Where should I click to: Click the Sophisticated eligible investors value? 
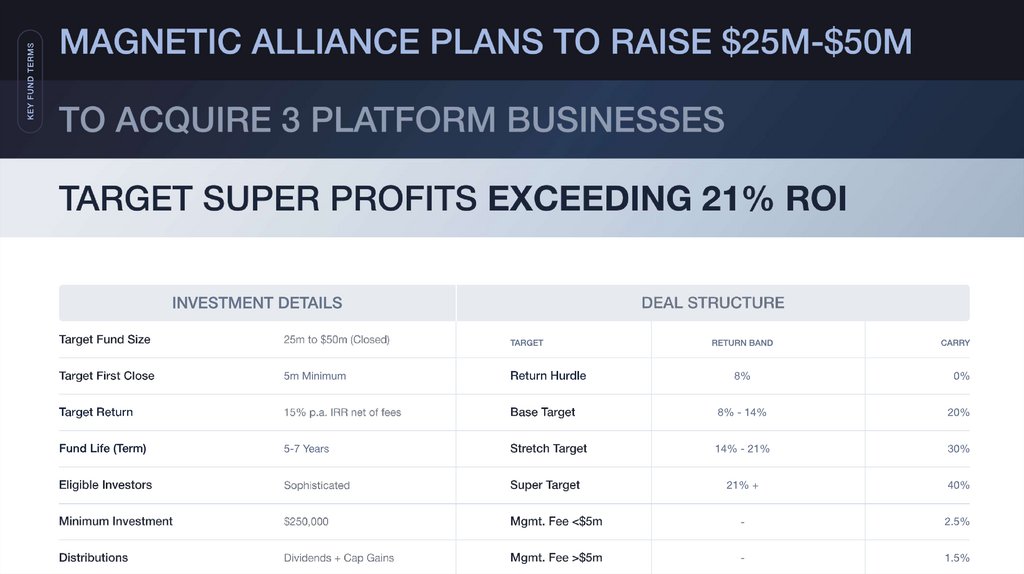[316, 486]
